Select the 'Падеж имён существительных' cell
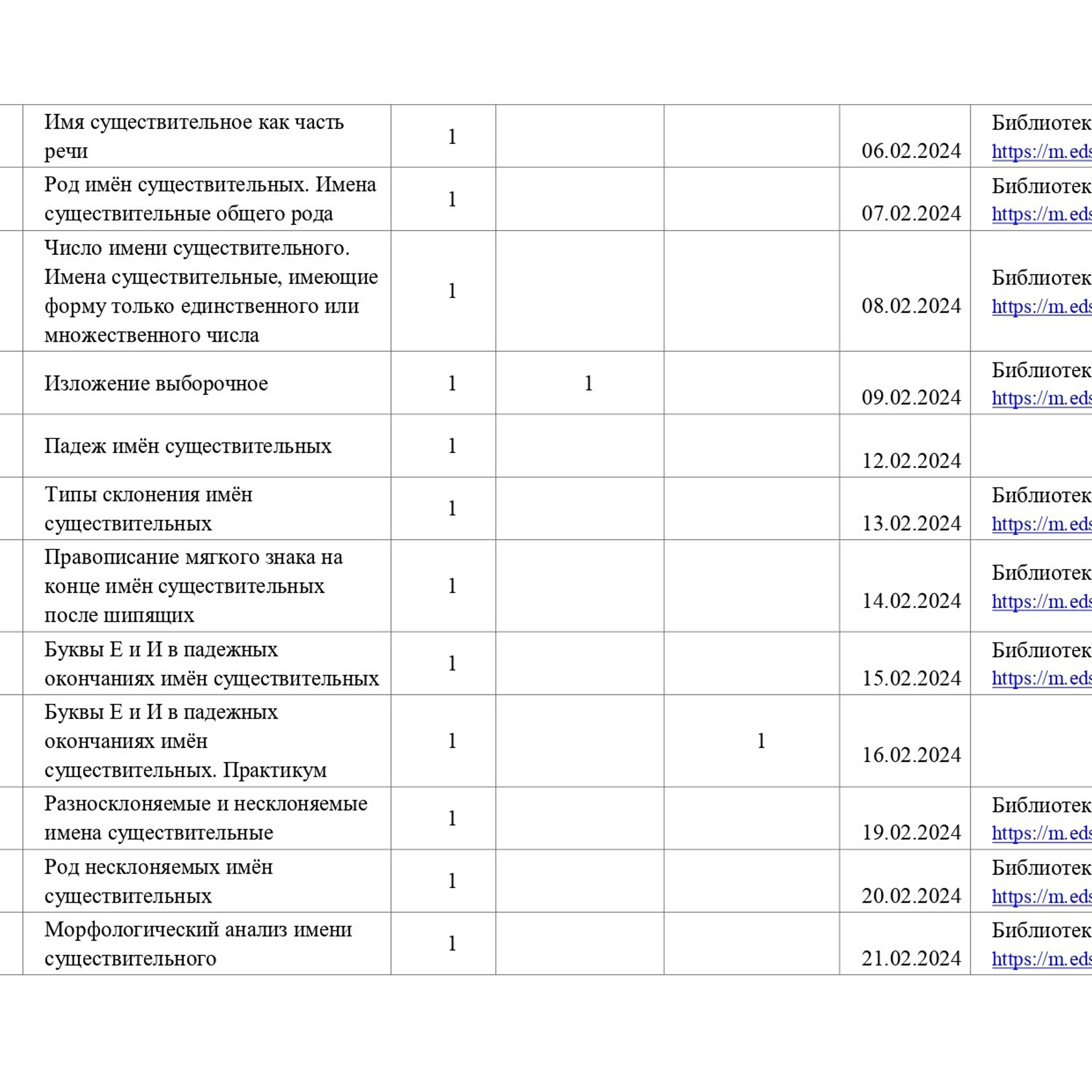 pyautogui.click(x=188, y=446)
